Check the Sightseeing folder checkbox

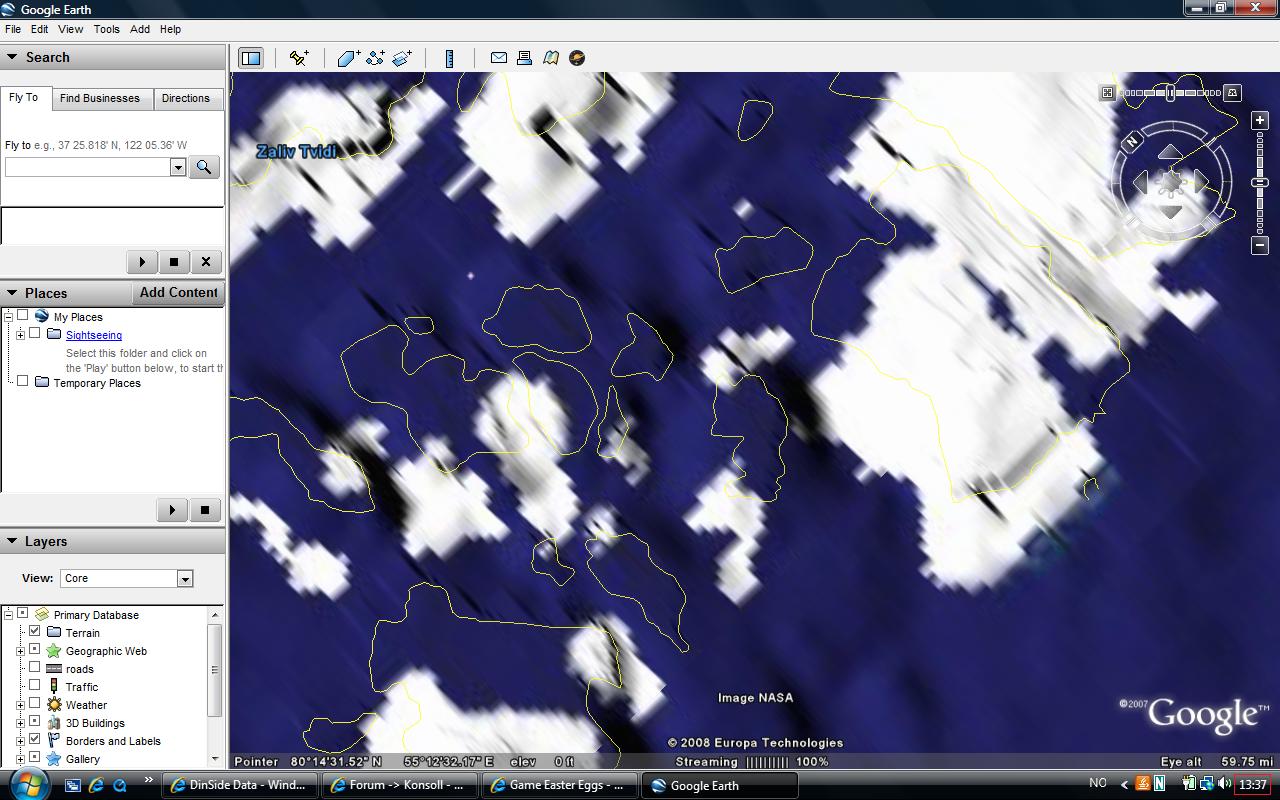[x=35, y=334]
